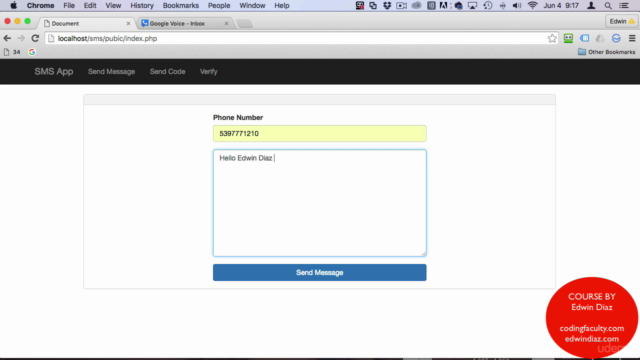640x360 pixels.
Task: Bookmark this page with the star icon
Action: pyautogui.click(x=552, y=38)
